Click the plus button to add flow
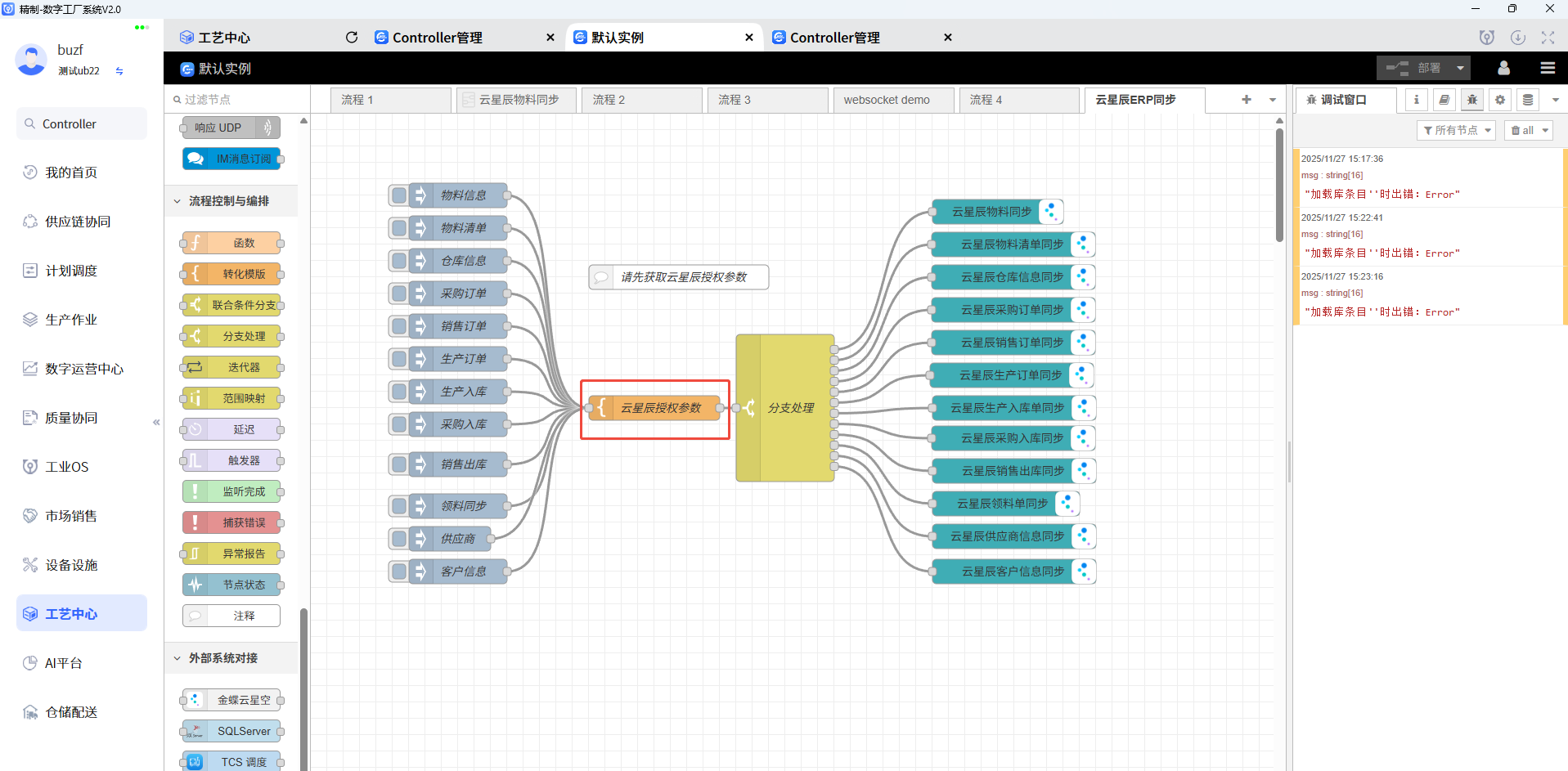 coord(1247,100)
